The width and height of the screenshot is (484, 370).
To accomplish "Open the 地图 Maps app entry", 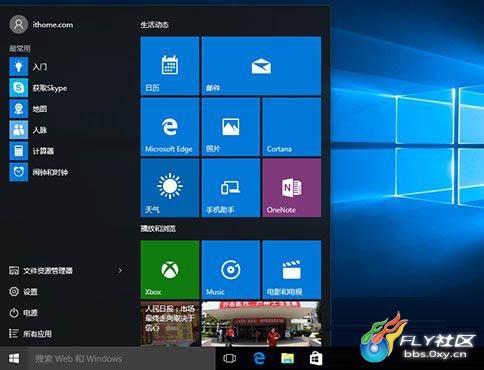I will [28, 109].
